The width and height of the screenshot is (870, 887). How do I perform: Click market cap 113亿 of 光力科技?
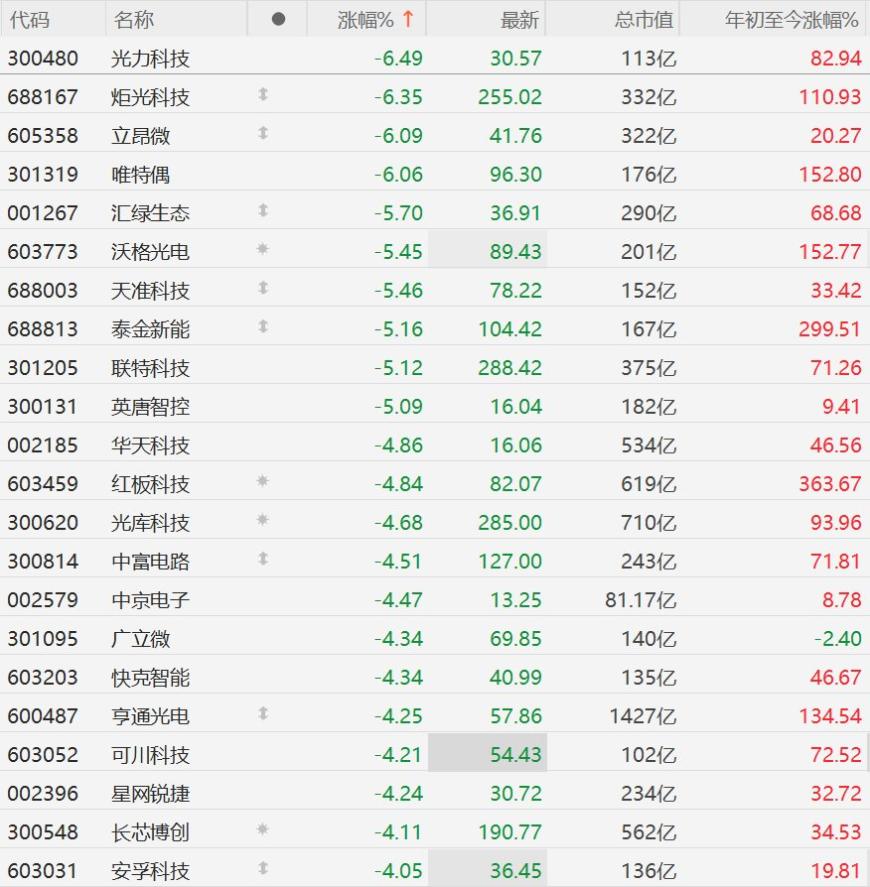pos(648,58)
